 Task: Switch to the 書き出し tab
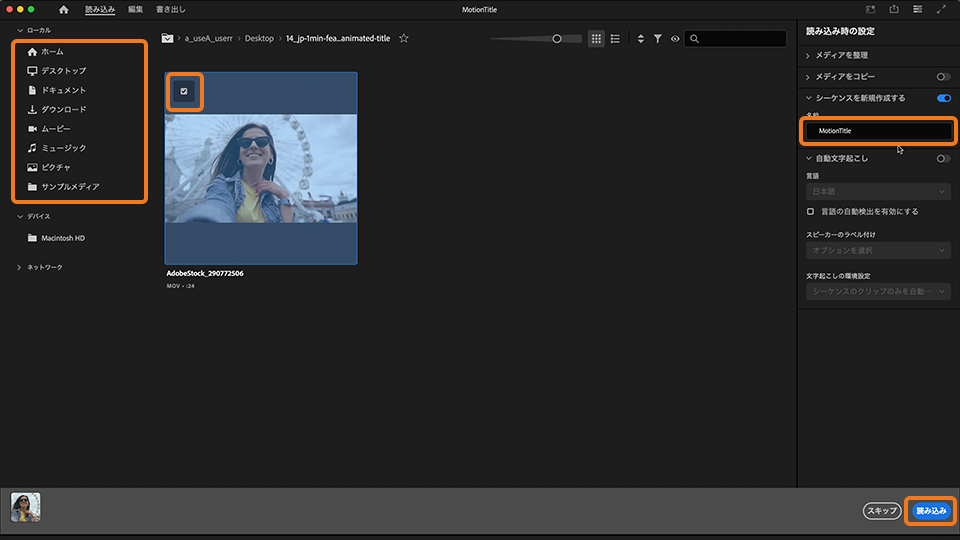pyautogui.click(x=171, y=10)
